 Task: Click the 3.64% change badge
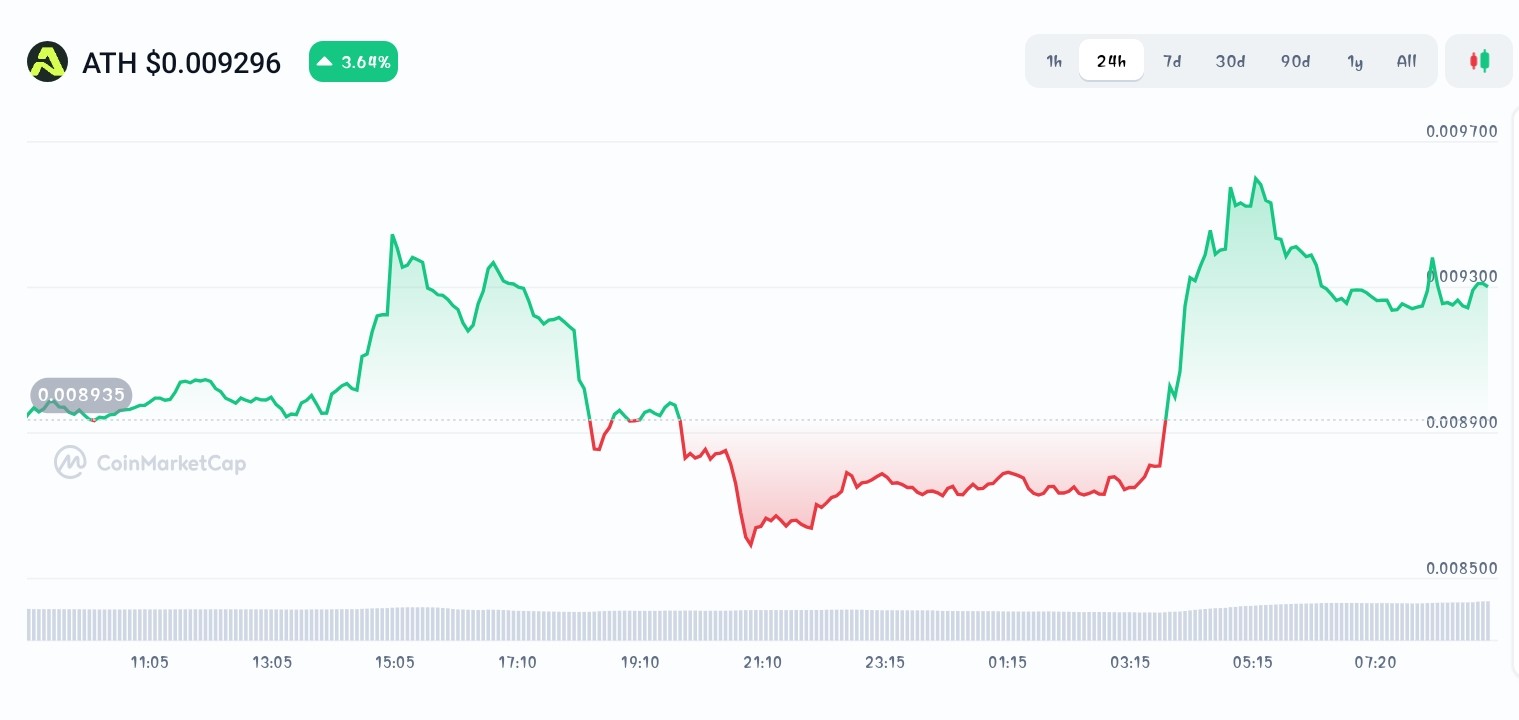pos(353,61)
